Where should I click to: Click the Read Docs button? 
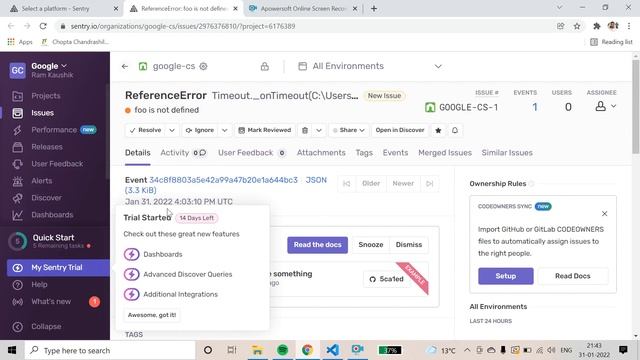(573, 276)
